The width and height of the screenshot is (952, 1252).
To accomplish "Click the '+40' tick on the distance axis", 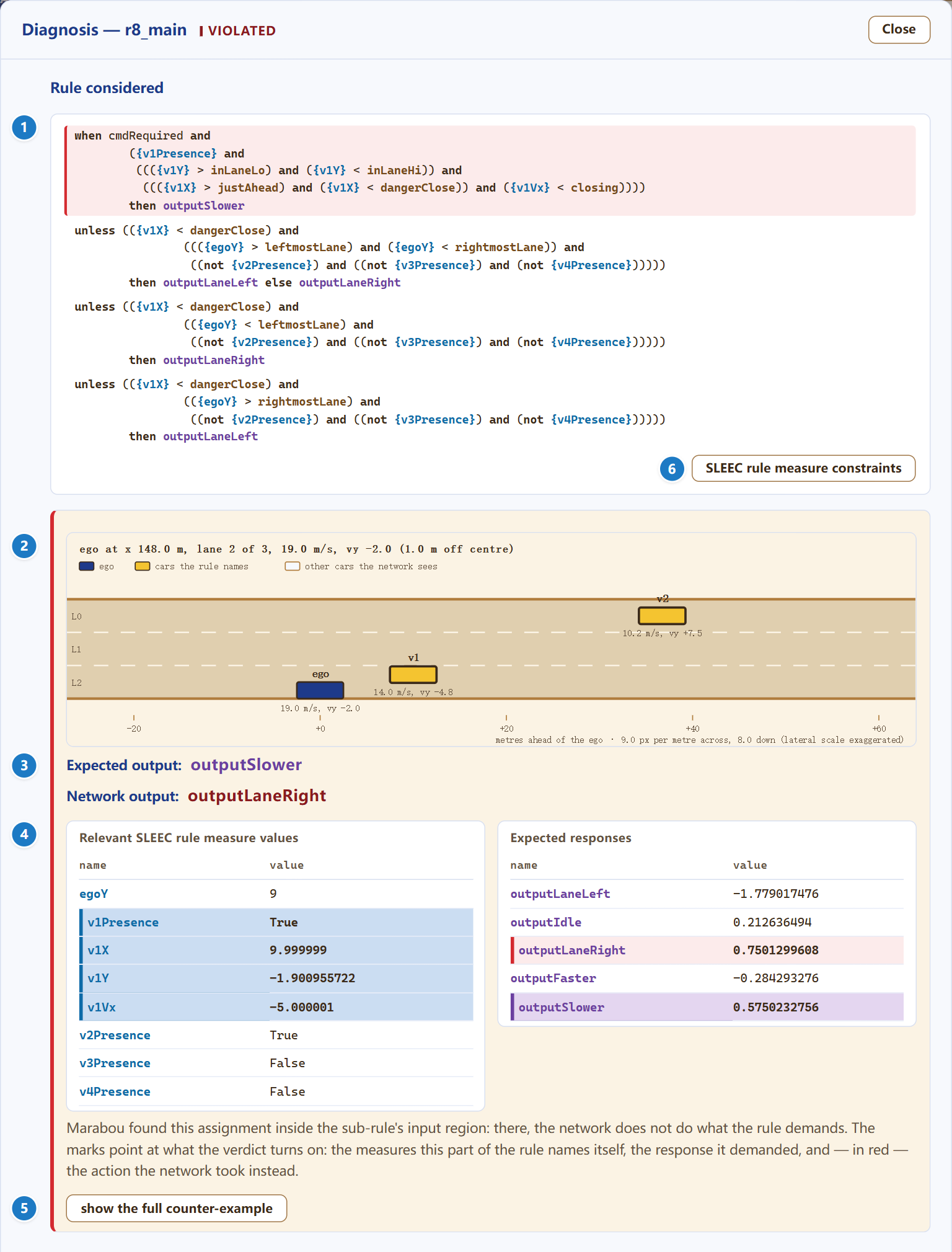I will (692, 729).
